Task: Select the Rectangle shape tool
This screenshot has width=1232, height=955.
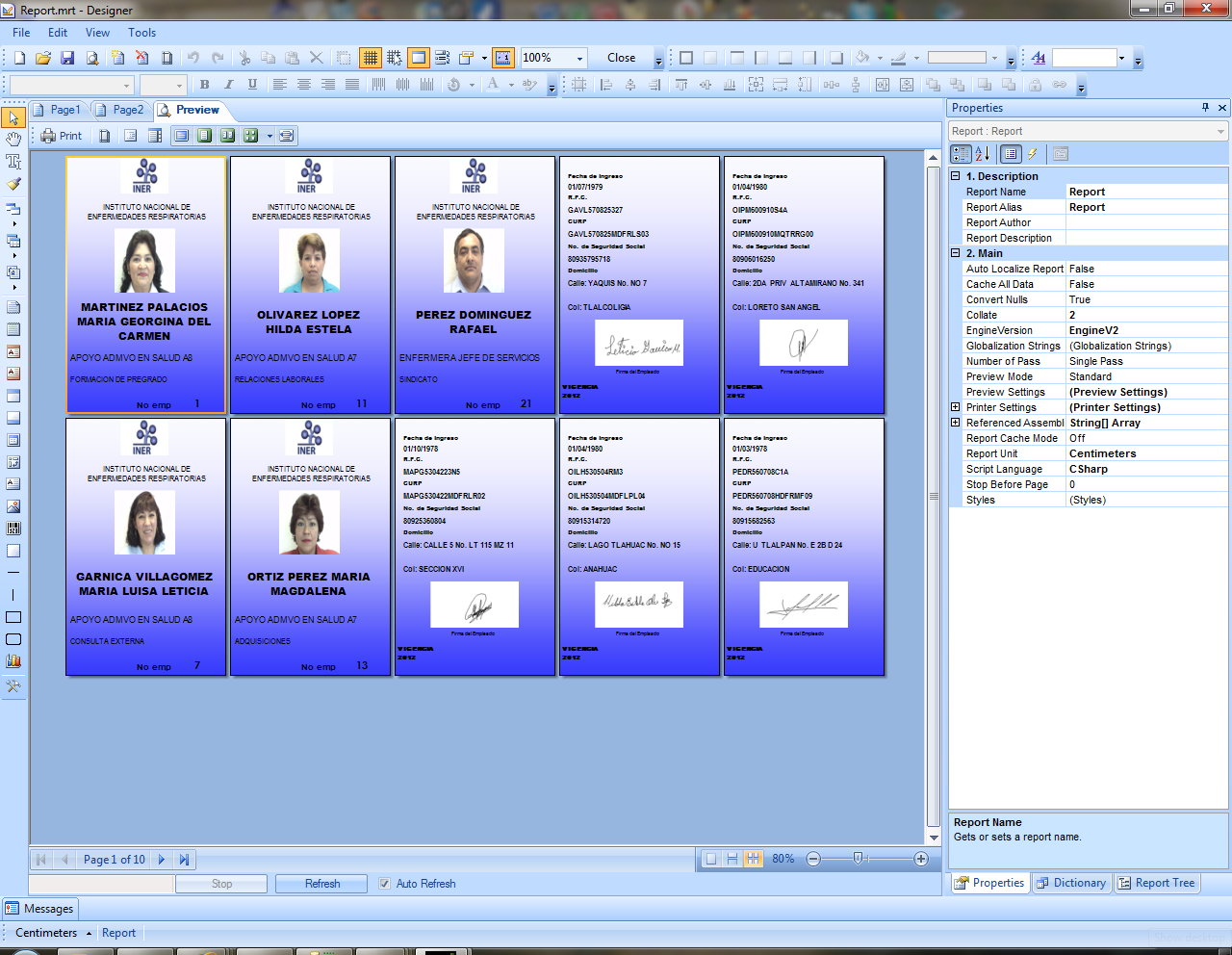Action: coord(13,617)
